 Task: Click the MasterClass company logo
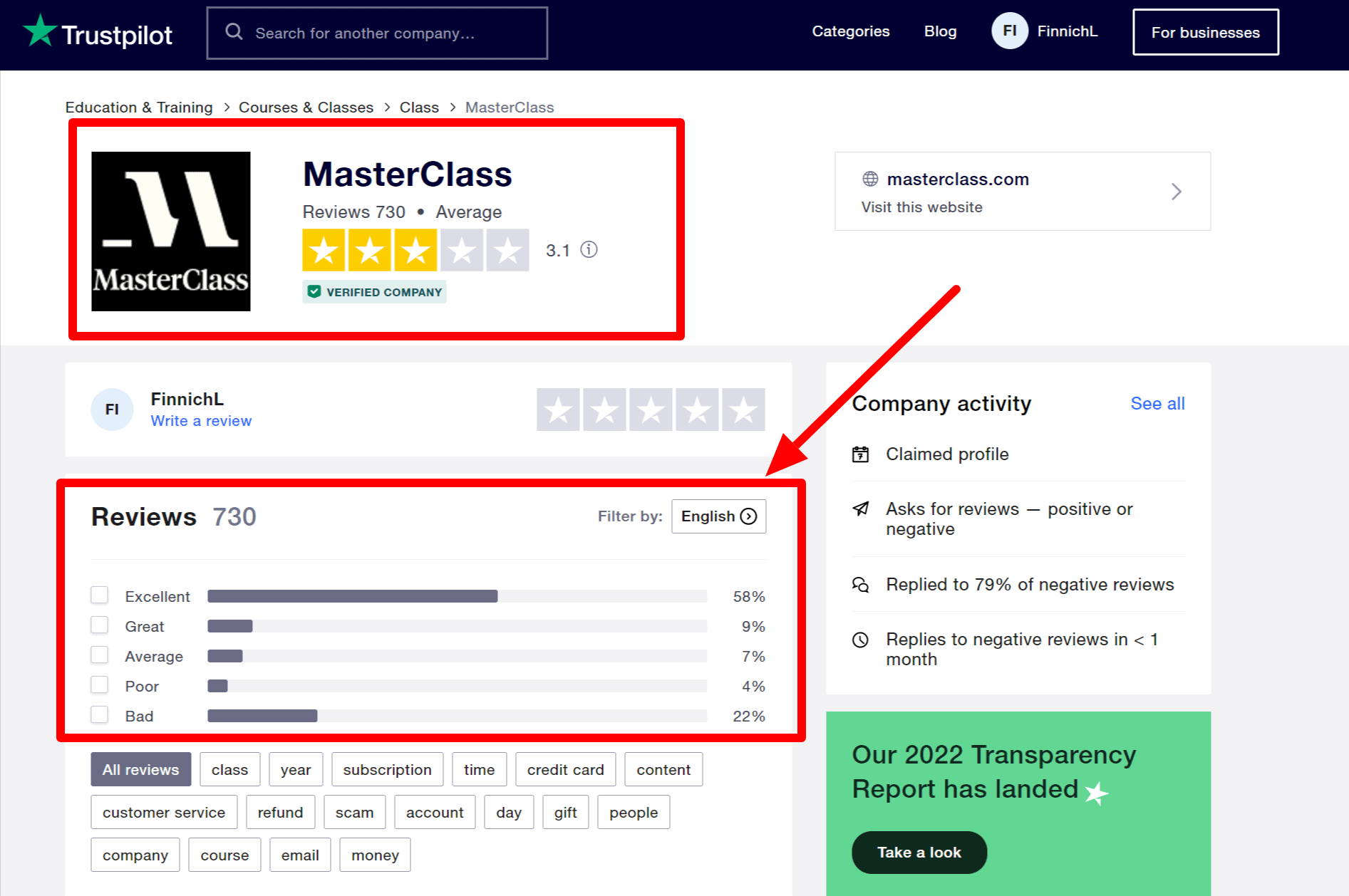tap(171, 231)
